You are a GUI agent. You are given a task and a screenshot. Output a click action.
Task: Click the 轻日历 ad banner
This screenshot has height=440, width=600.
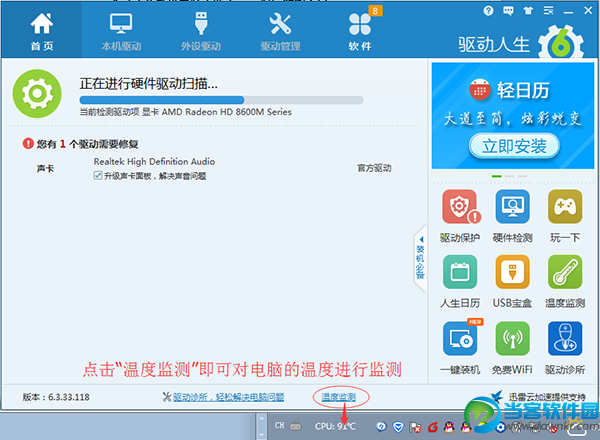pos(513,116)
